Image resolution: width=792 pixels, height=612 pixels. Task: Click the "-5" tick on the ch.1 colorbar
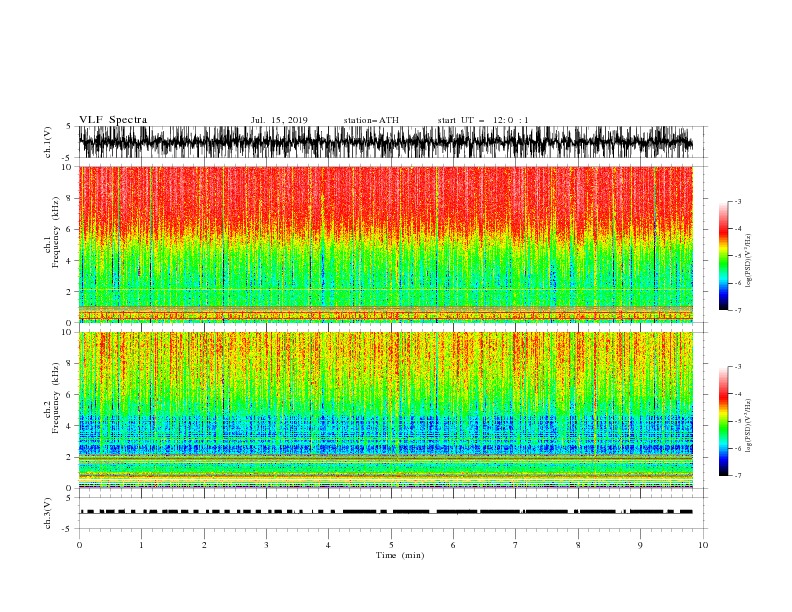point(737,256)
